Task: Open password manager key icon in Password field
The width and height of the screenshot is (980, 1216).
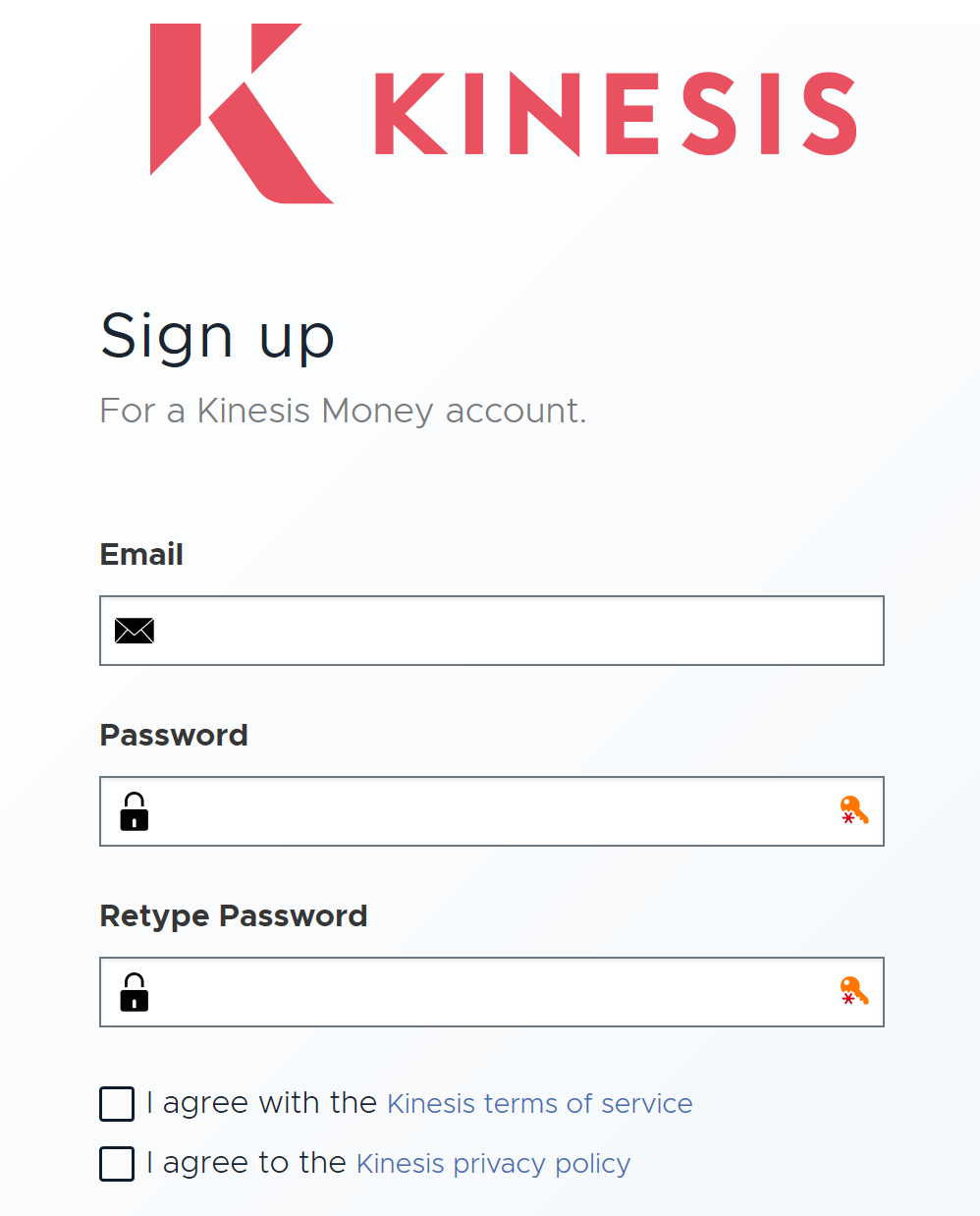Action: tap(854, 810)
